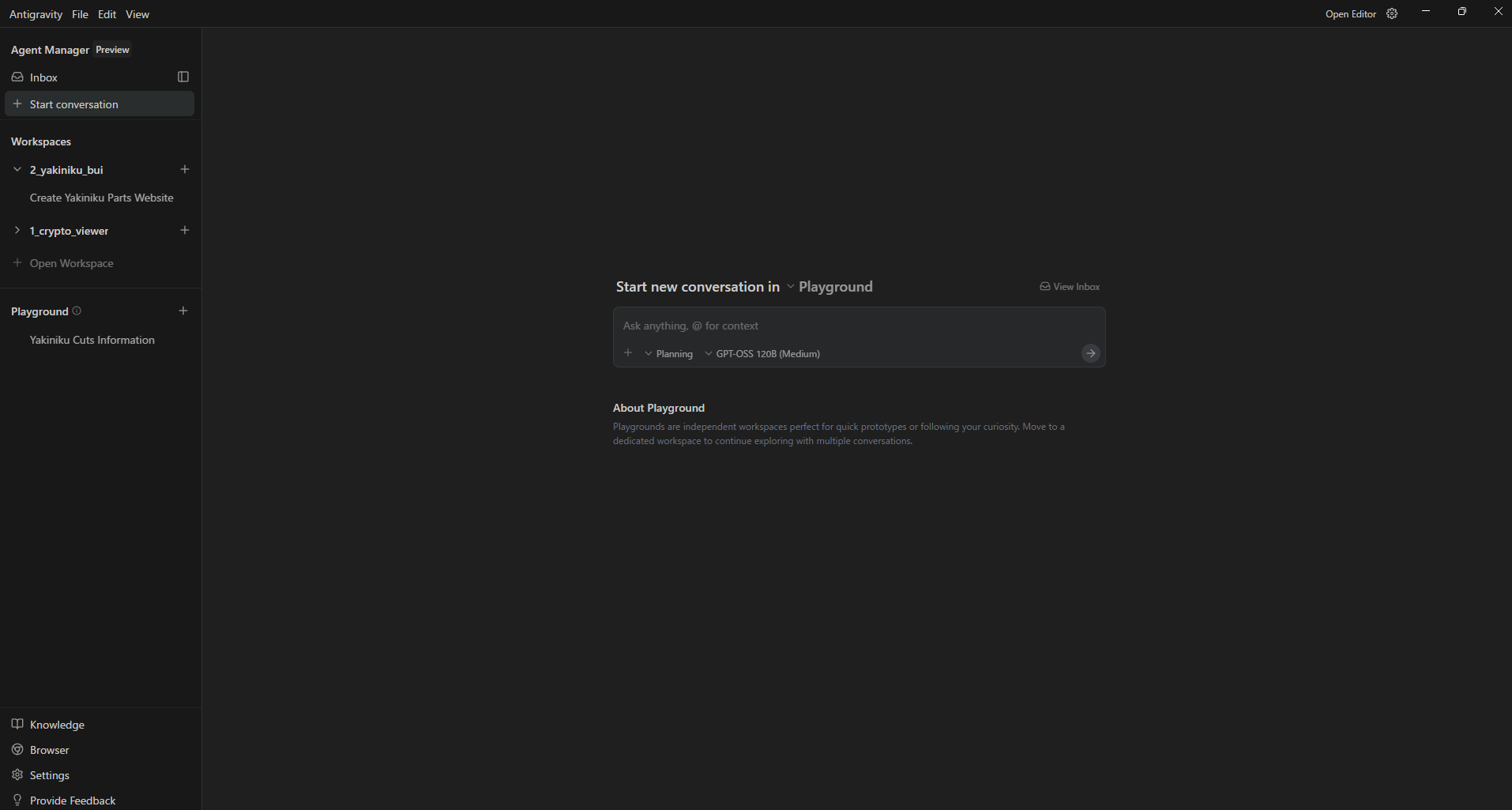Open the Antigravity menu
Screen dimensions: 1512x810
tap(36, 14)
